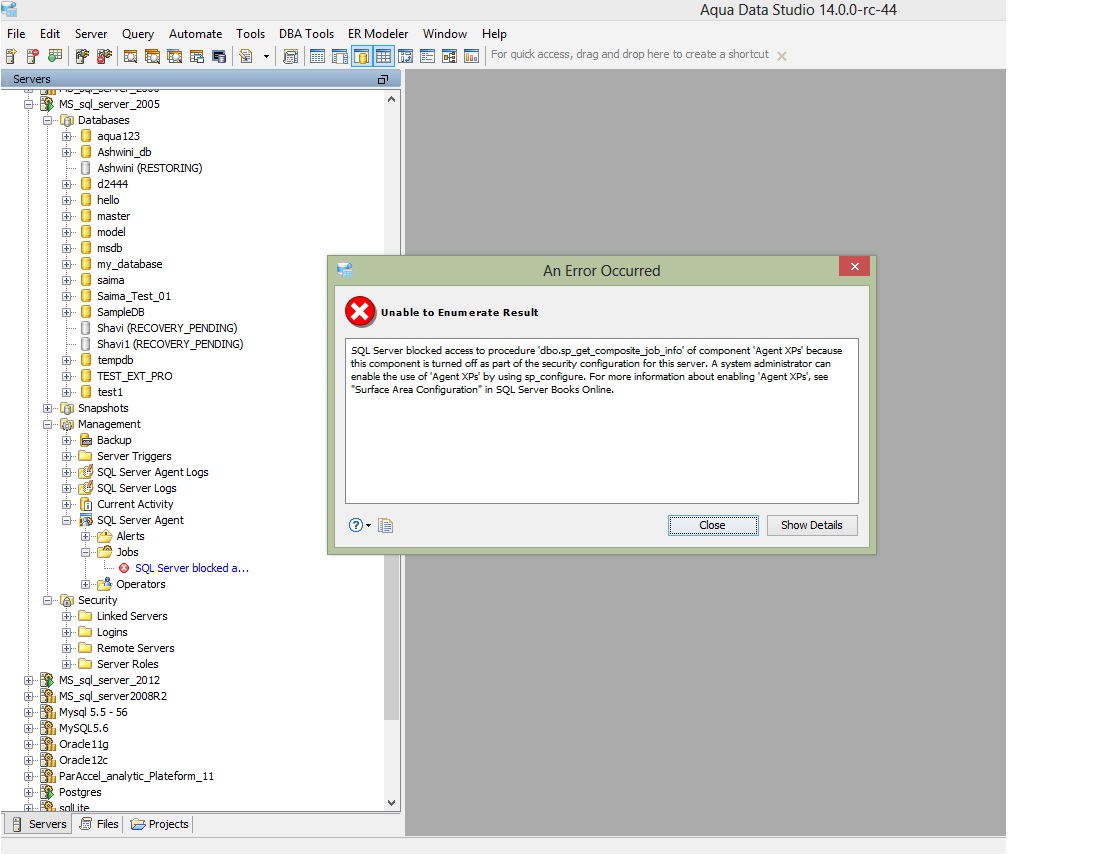Select the ParAccel_analytic_Plateform_11 server
Image resolution: width=1108 pixels, height=855 pixels.
[x=136, y=776]
